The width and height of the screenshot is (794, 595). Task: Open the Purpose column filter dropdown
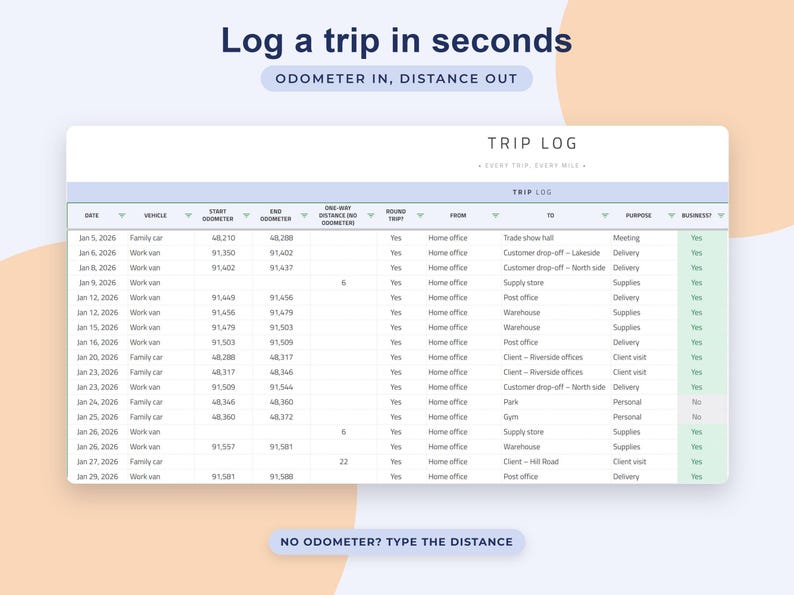click(x=671, y=216)
